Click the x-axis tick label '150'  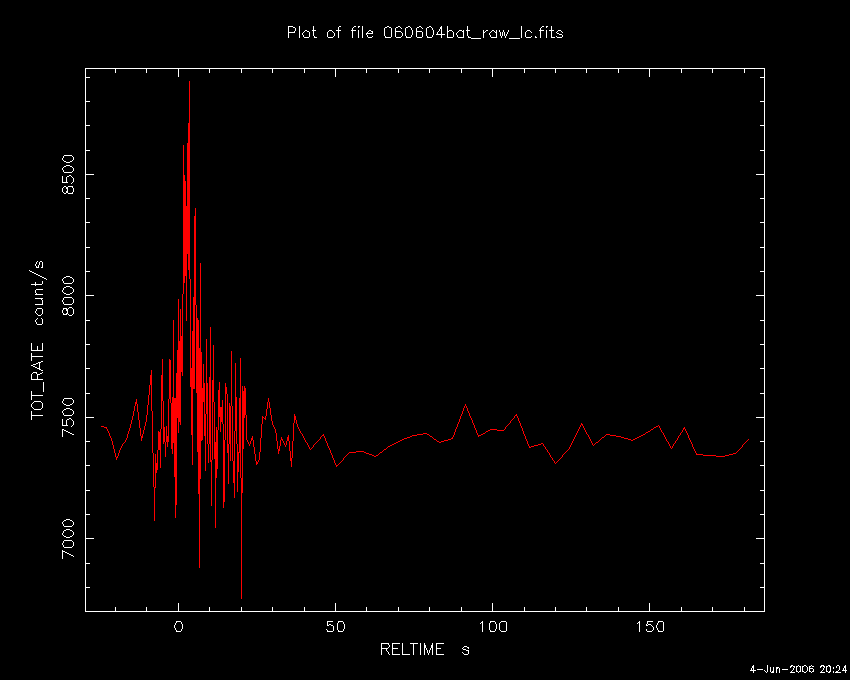[649, 627]
